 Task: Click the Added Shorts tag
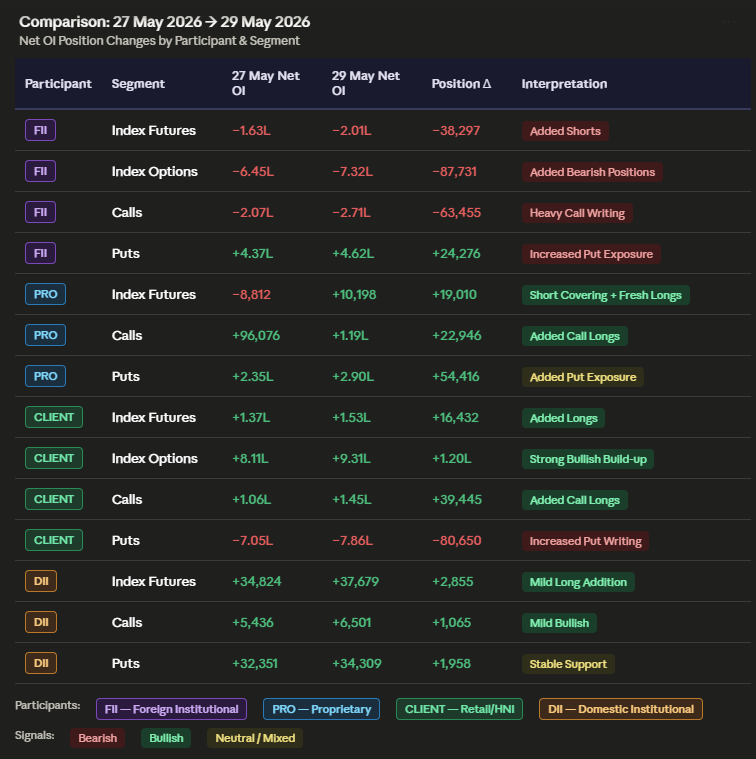tap(565, 131)
